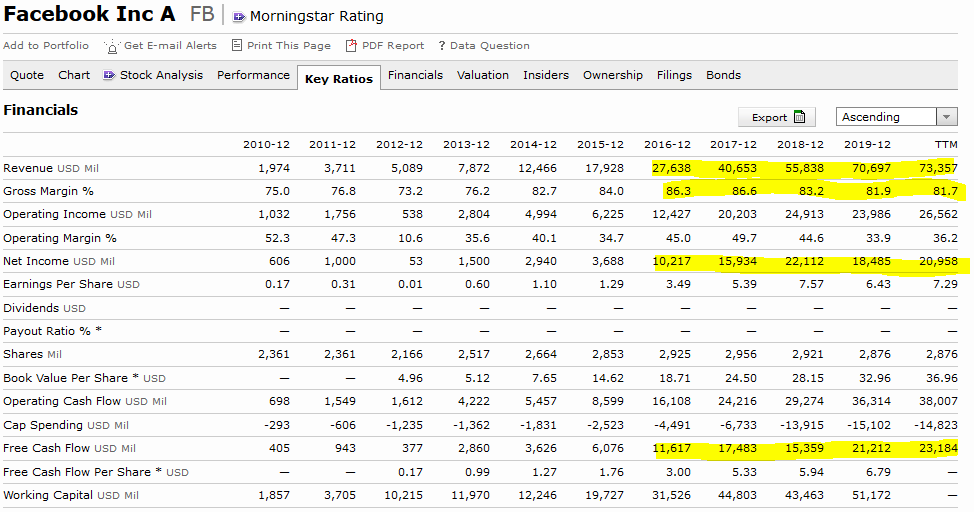Click the TTM revenue value 73,357
The width and height of the screenshot is (974, 512).
[x=938, y=168]
